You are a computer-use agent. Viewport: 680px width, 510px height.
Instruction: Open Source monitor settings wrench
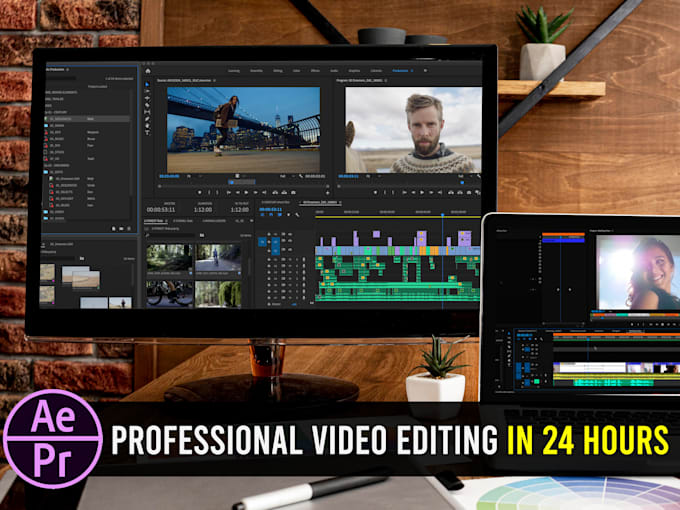click(301, 176)
